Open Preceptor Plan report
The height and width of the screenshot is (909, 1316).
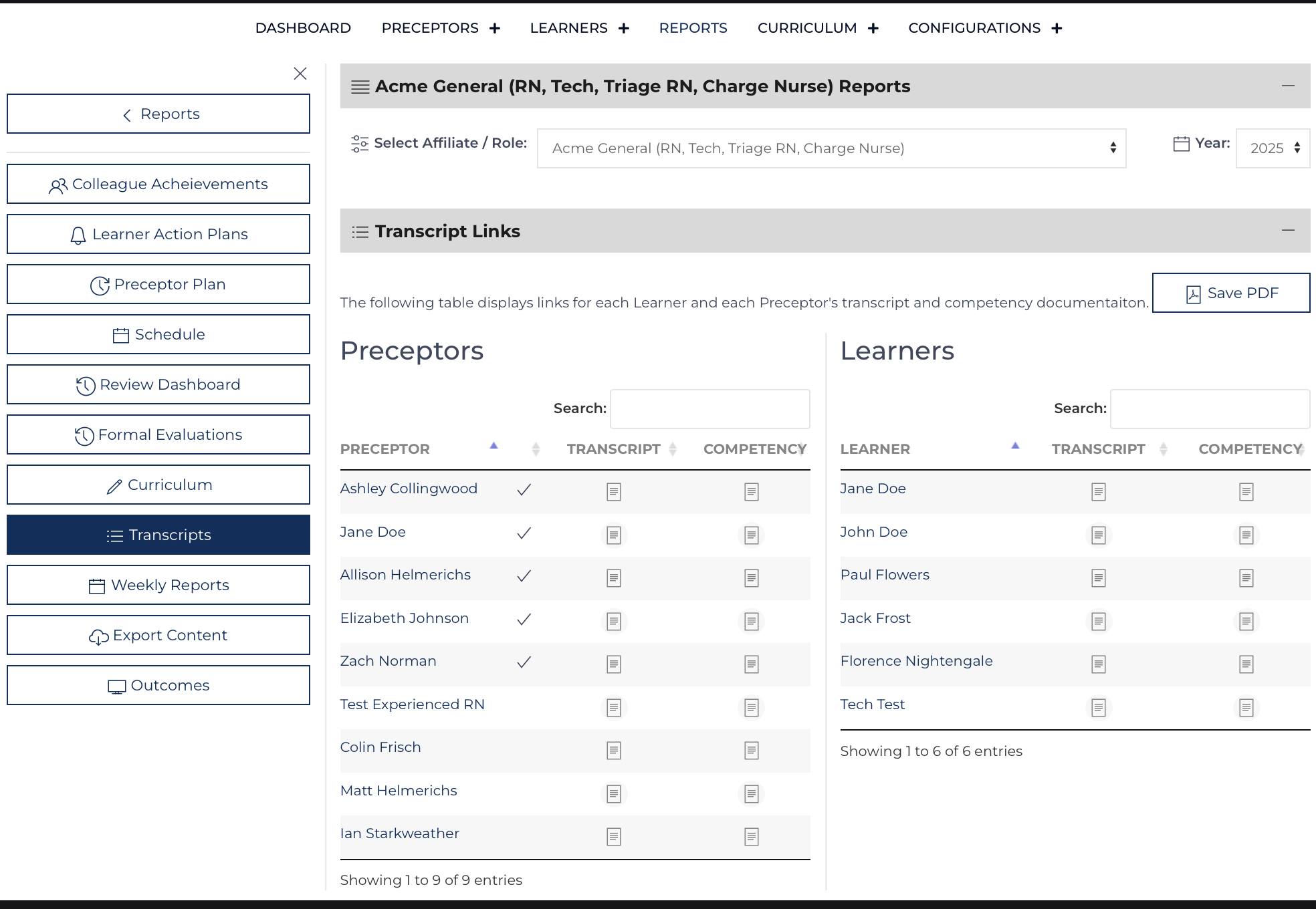click(158, 284)
